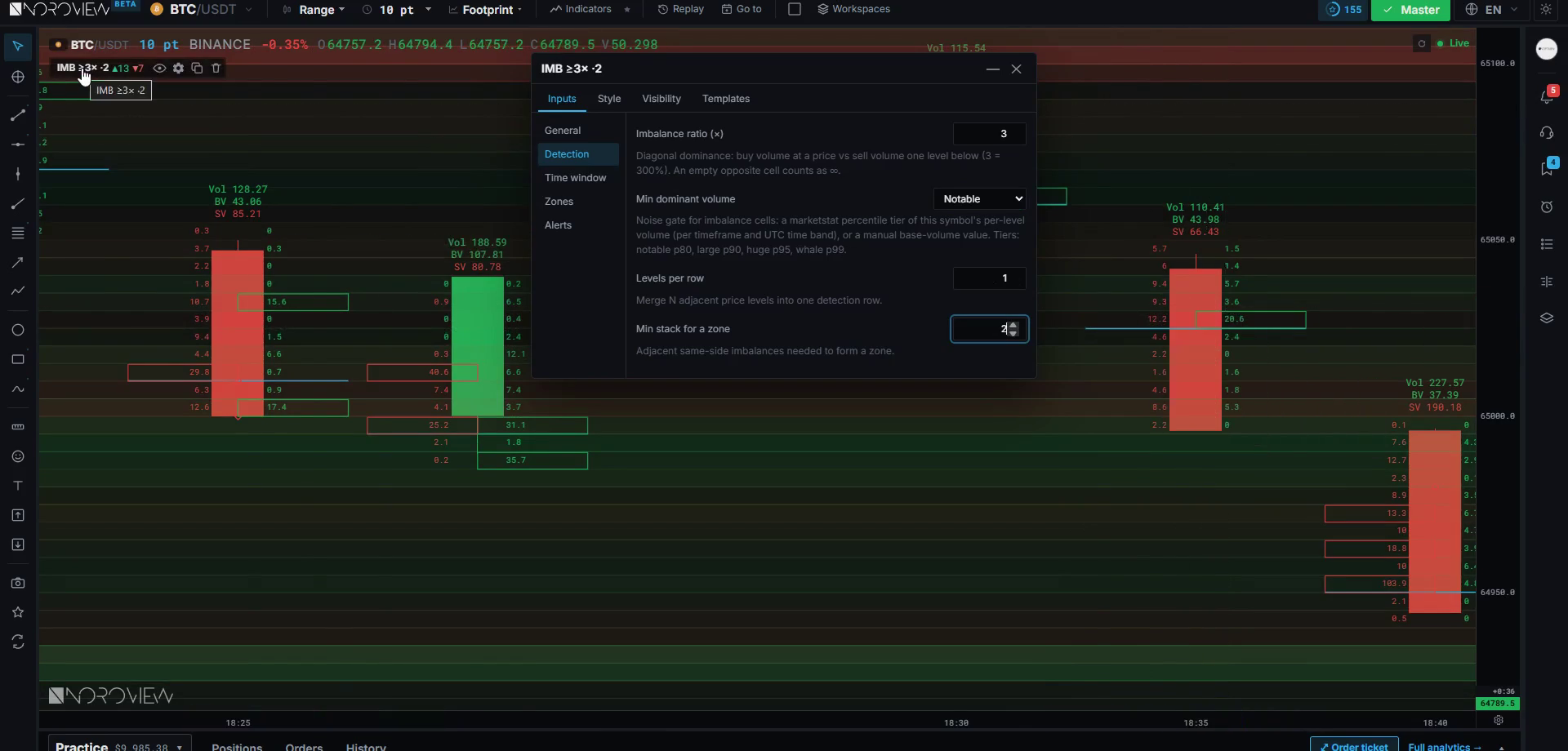
Task: Delete the IMB indicator with trash icon
Action: click(216, 68)
